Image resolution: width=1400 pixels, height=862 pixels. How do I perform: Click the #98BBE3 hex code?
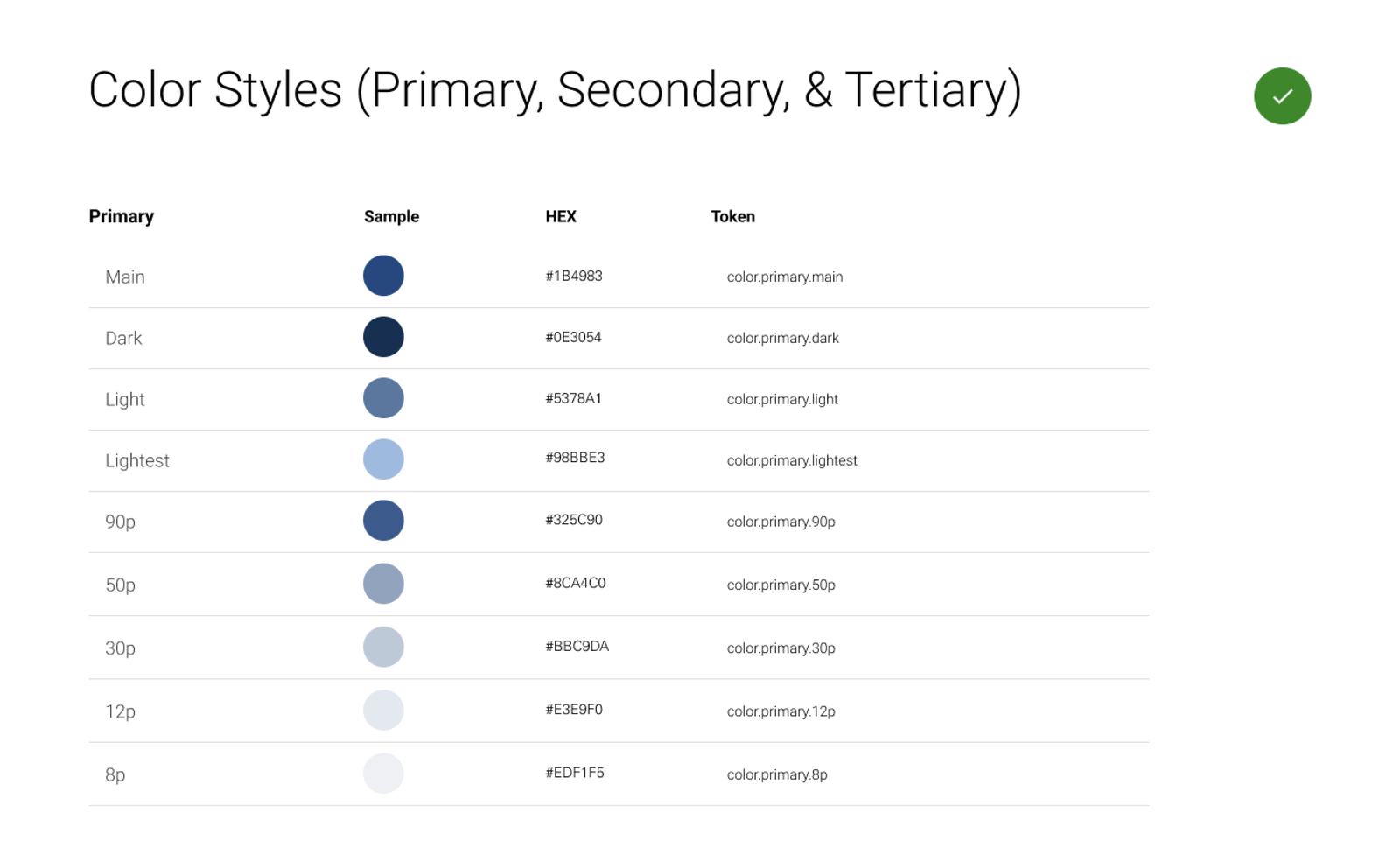tap(575, 458)
